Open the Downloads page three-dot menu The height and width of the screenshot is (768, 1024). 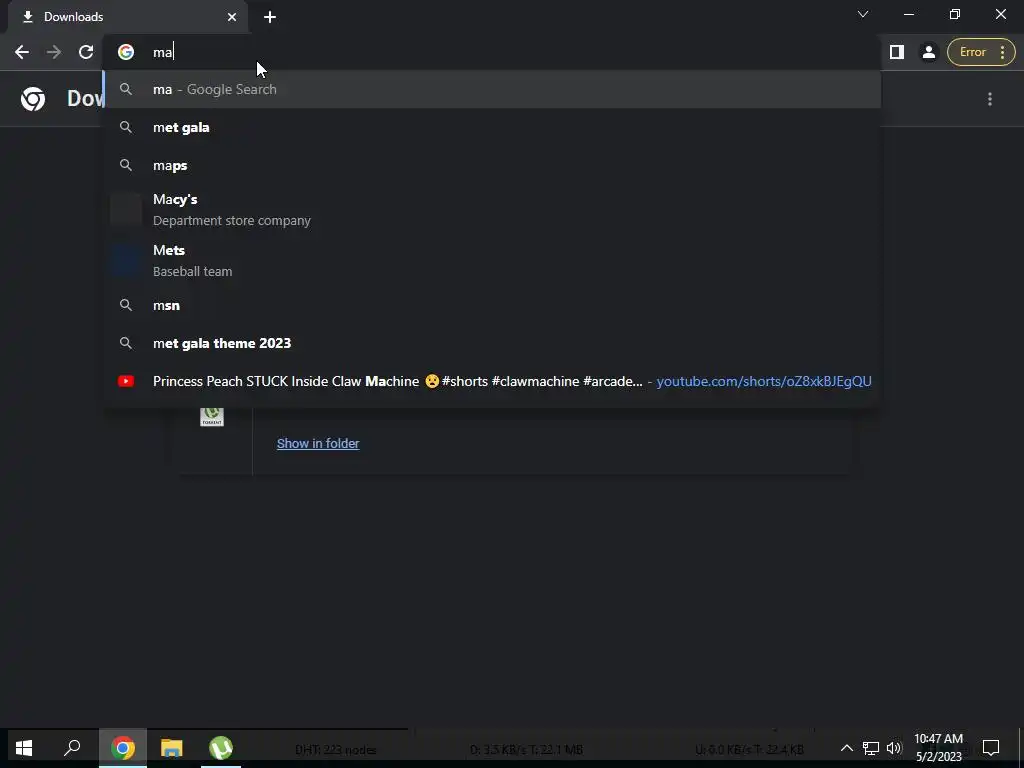[990, 99]
